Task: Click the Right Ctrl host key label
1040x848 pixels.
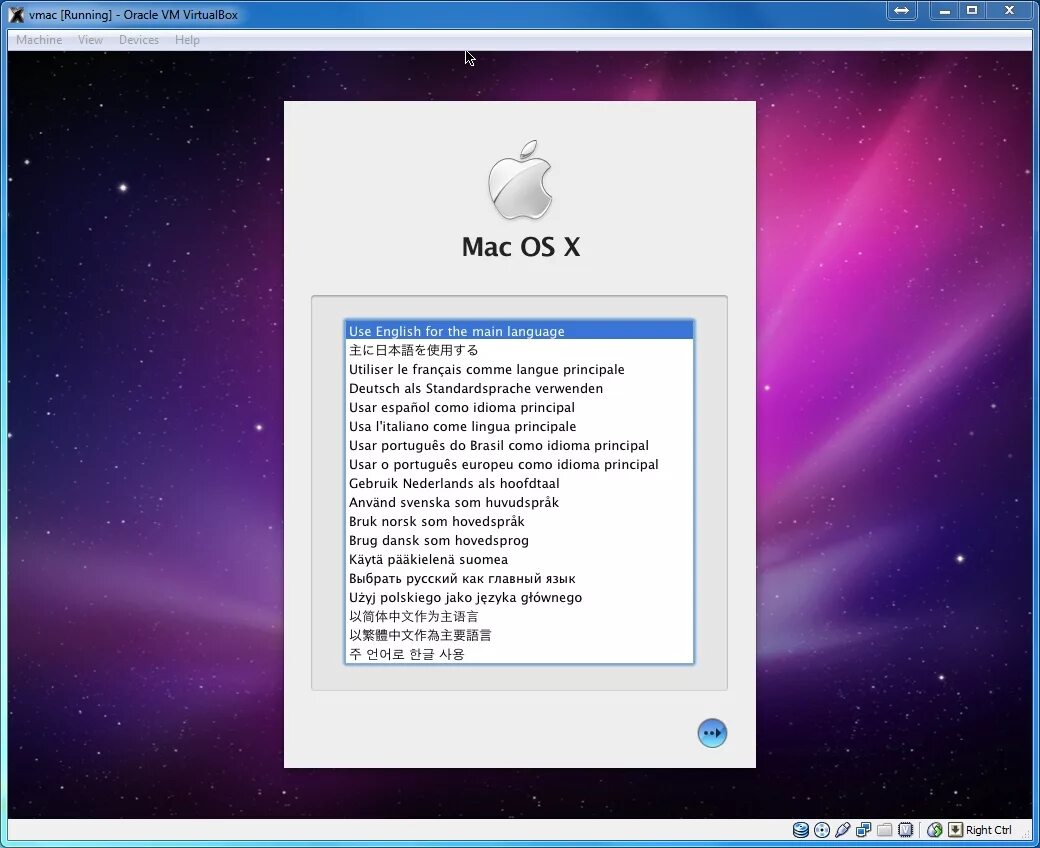Action: point(988,829)
